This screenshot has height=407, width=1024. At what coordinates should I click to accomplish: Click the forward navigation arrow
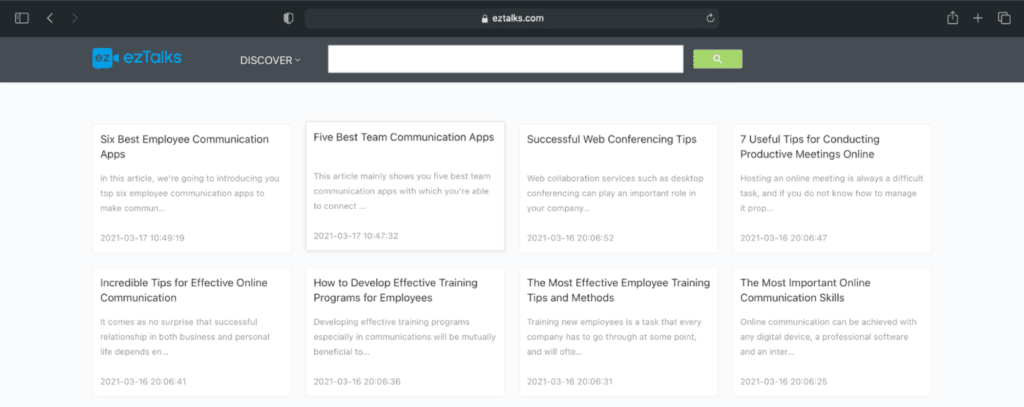pos(76,18)
